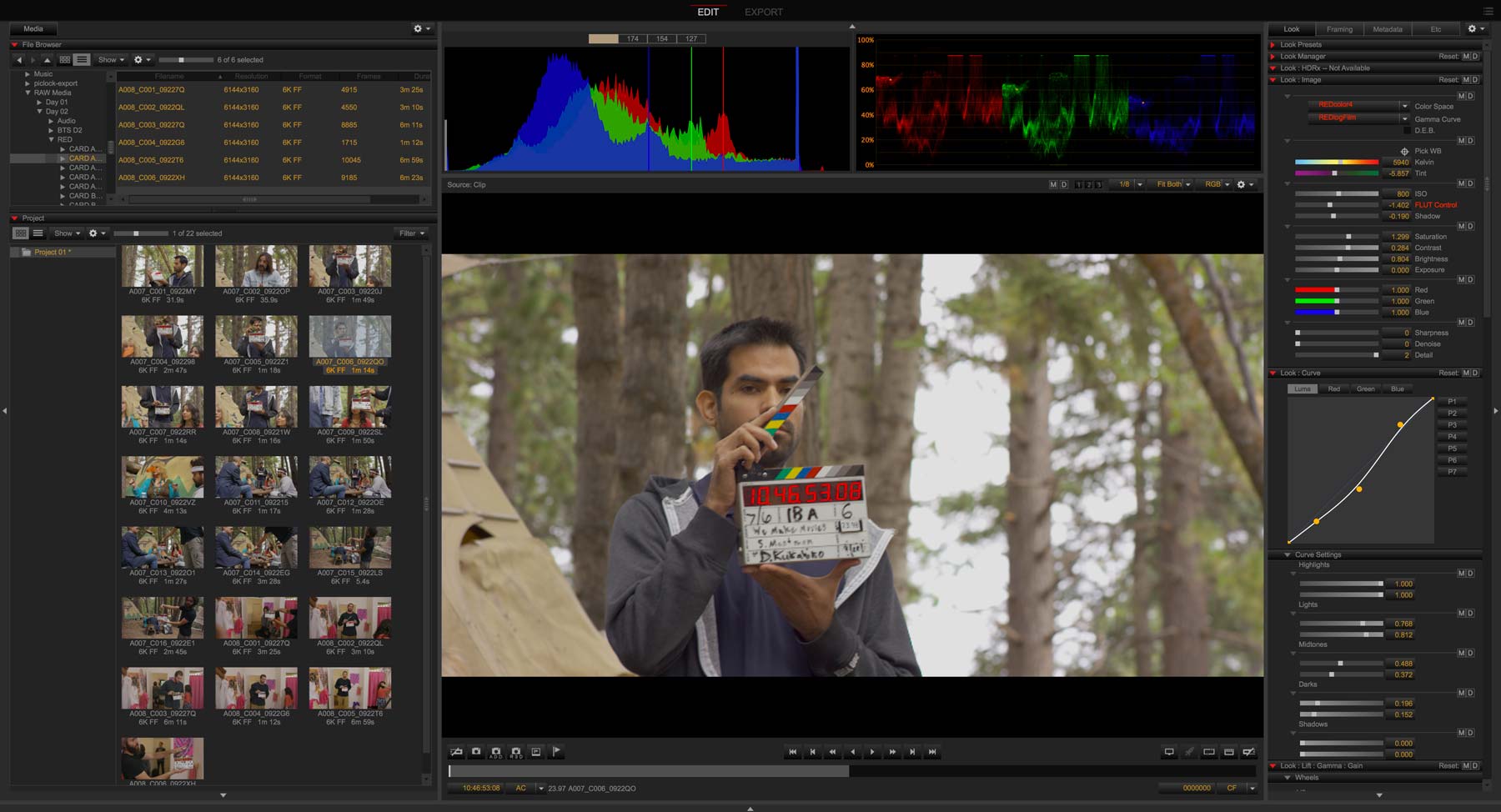1501x812 pixels.
Task: Click the flag marker icon below viewer
Action: point(556,751)
